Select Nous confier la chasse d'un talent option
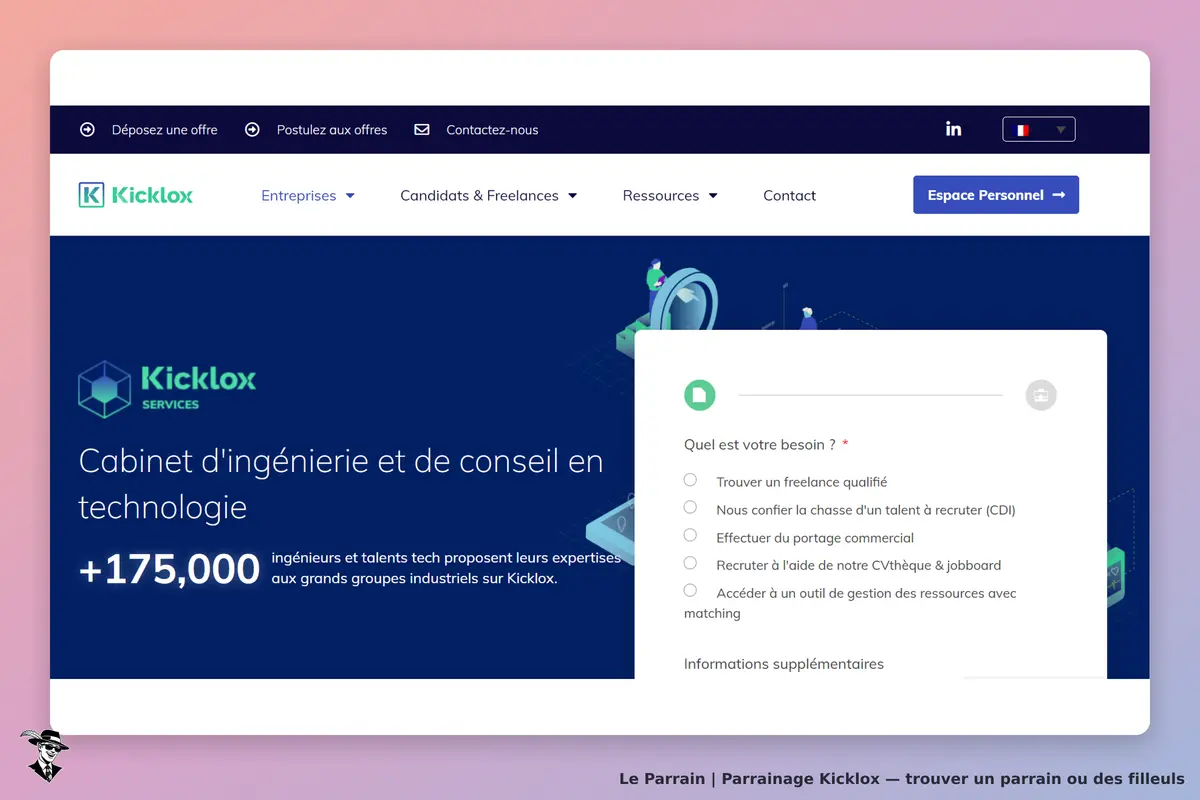 coord(690,508)
